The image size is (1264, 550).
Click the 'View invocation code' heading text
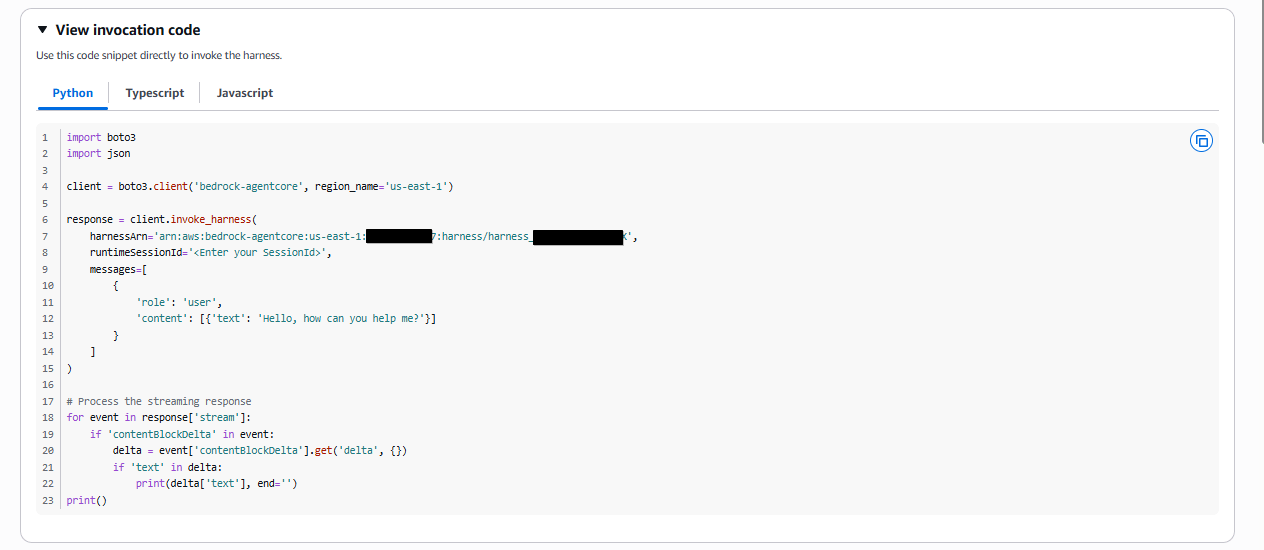pos(127,31)
